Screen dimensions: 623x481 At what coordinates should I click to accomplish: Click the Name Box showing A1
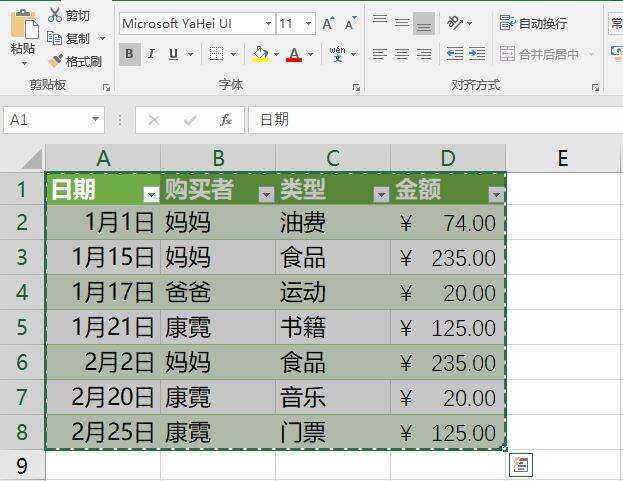(47, 120)
